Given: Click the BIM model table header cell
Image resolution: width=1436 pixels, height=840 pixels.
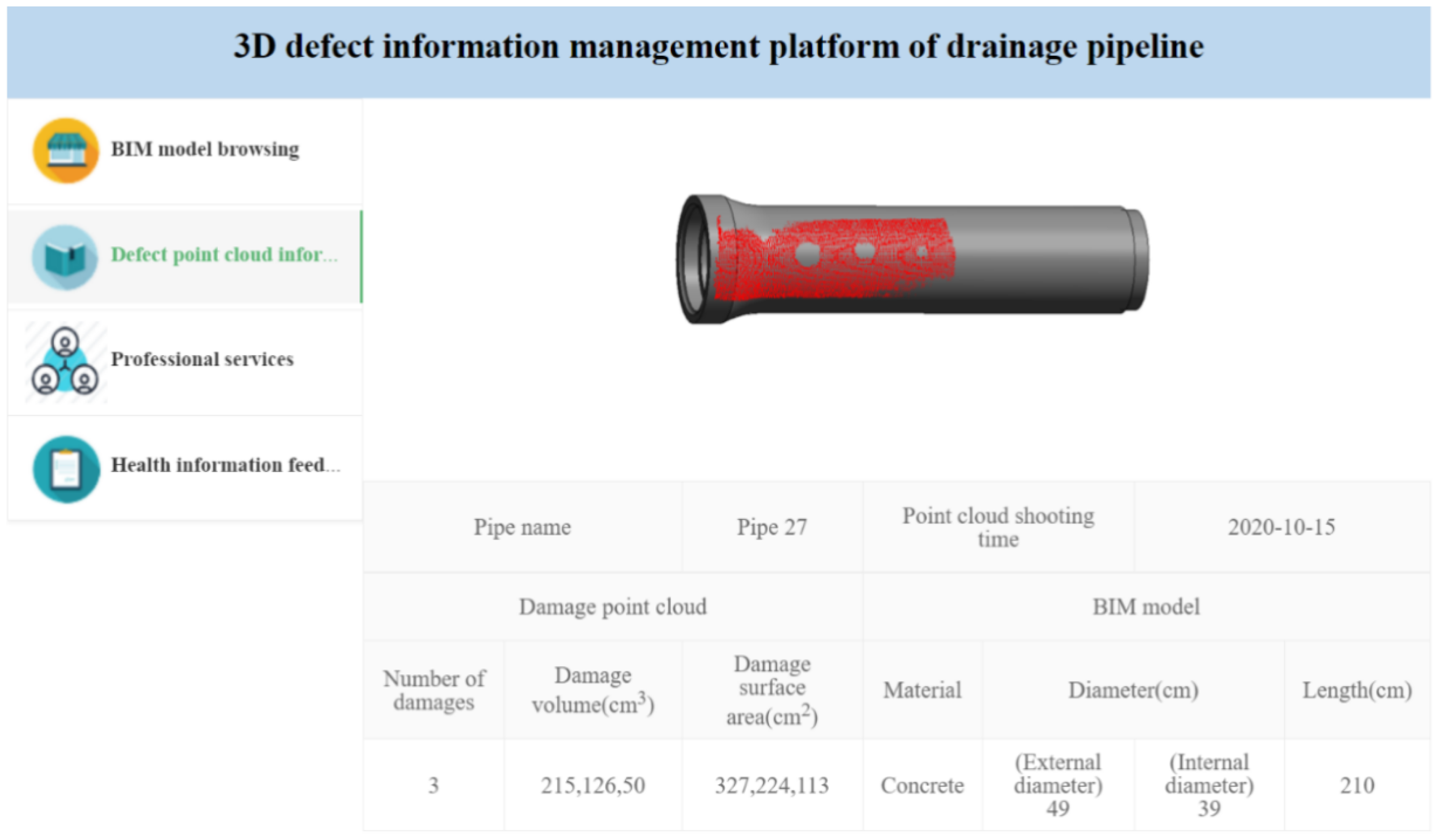Looking at the screenshot, I should (1146, 607).
